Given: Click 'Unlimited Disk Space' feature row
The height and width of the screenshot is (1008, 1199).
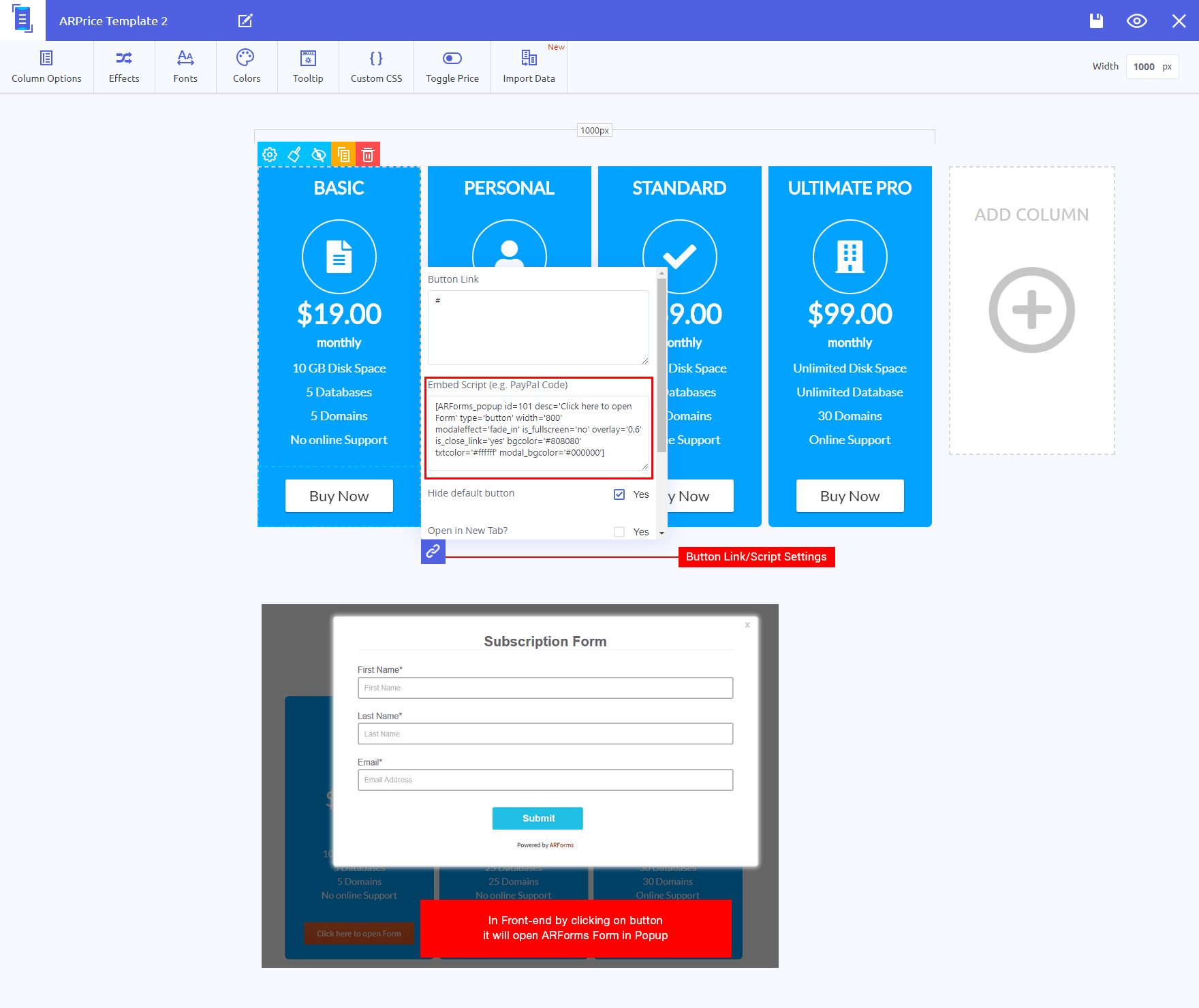Looking at the screenshot, I should [x=850, y=368].
